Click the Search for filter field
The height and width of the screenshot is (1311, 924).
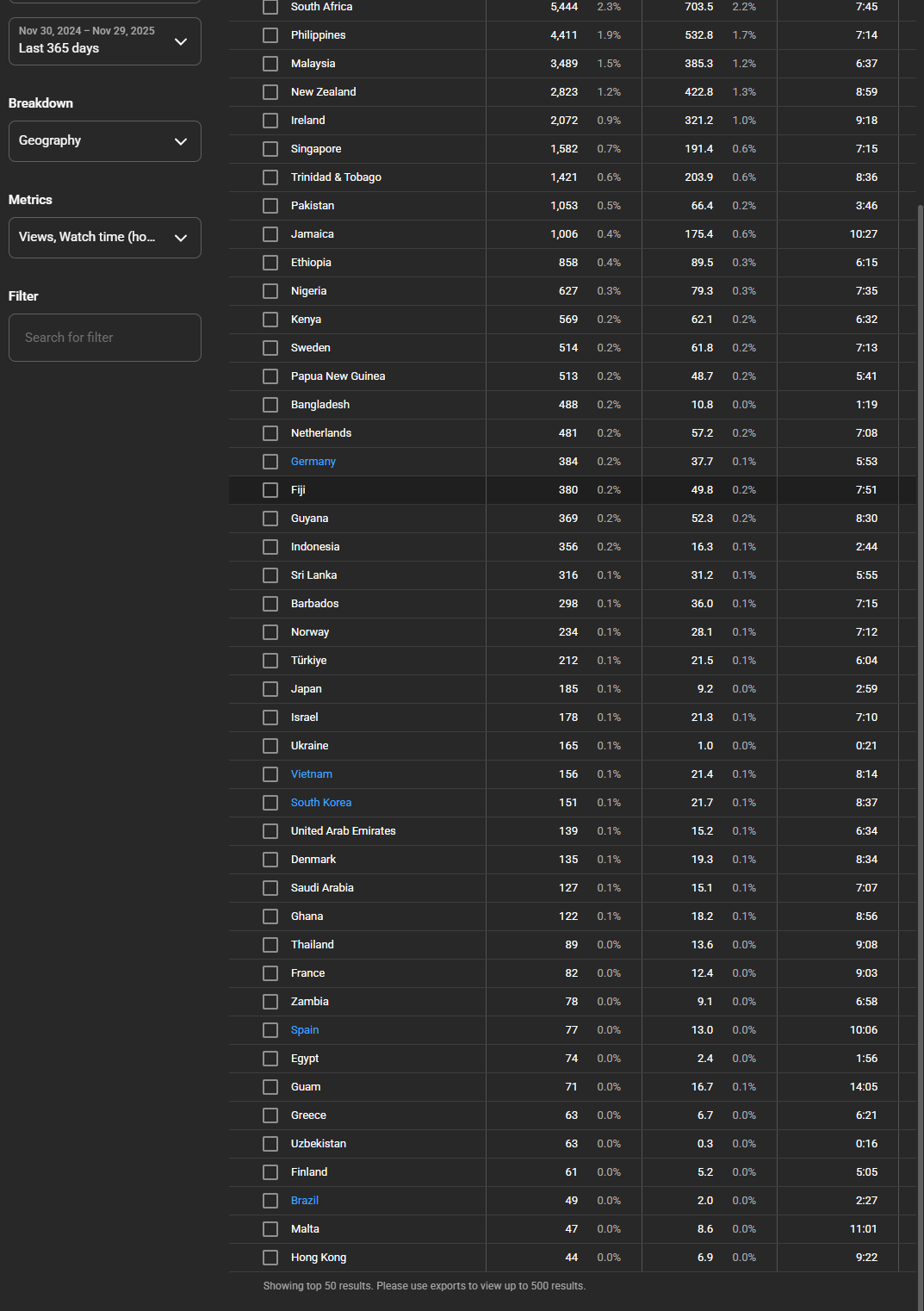[104, 338]
